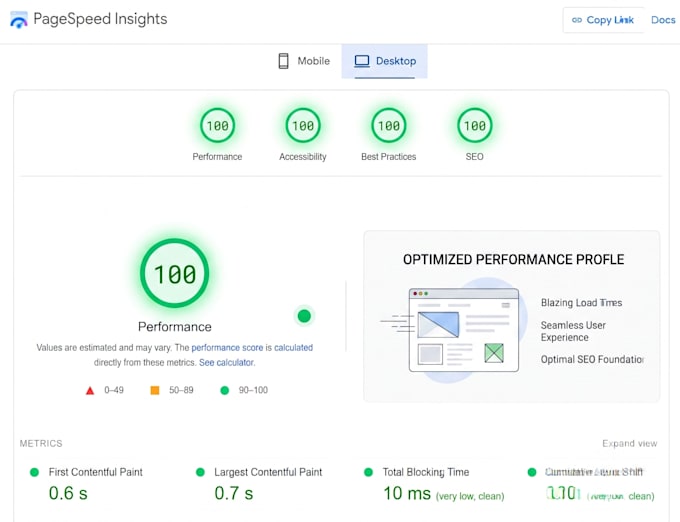Click the Blazing Load Times text
This screenshot has width=680, height=522.
click(582, 303)
